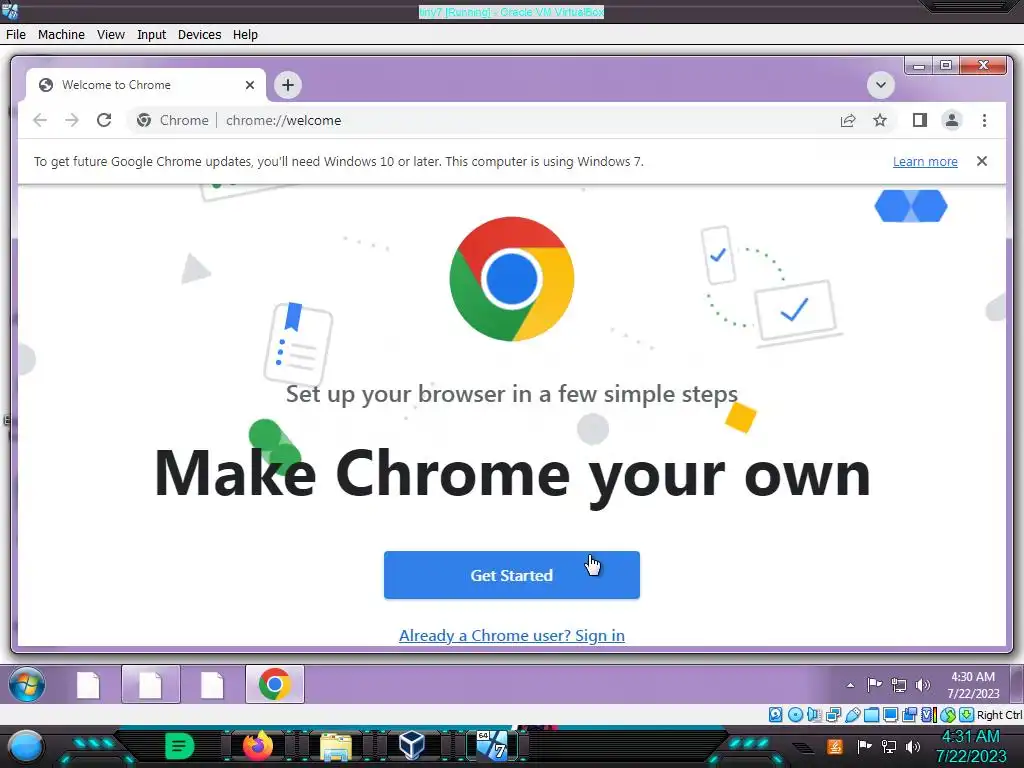Viewport: 1024px width, 768px height.
Task: Open the Chrome profile avatar icon
Action: (x=952, y=120)
